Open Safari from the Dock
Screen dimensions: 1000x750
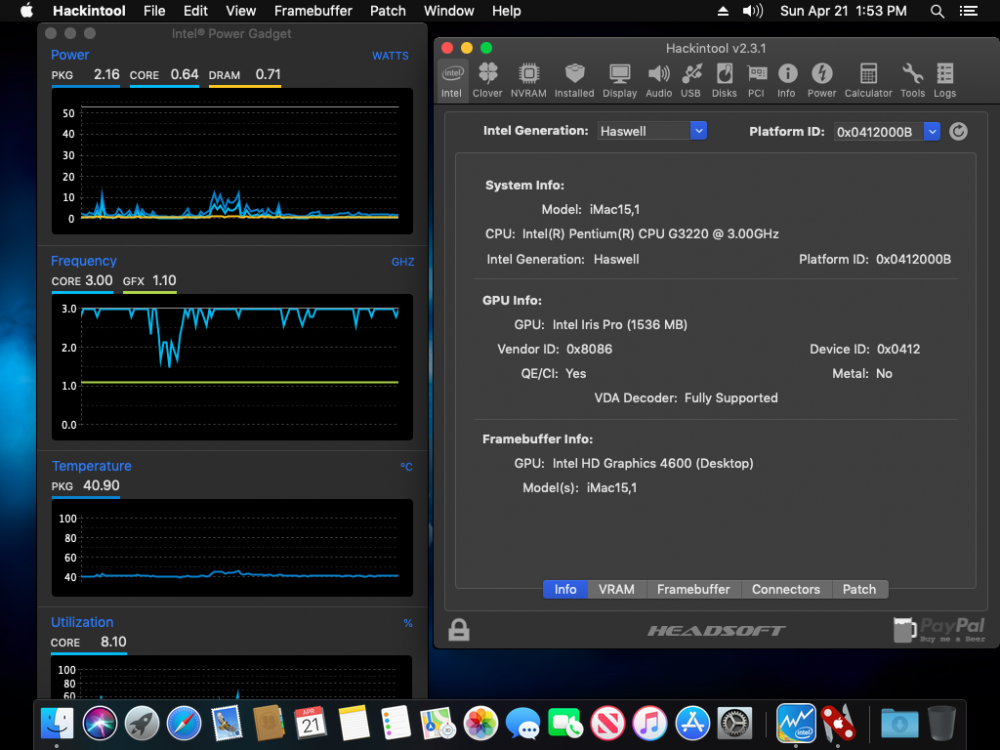pyautogui.click(x=184, y=724)
